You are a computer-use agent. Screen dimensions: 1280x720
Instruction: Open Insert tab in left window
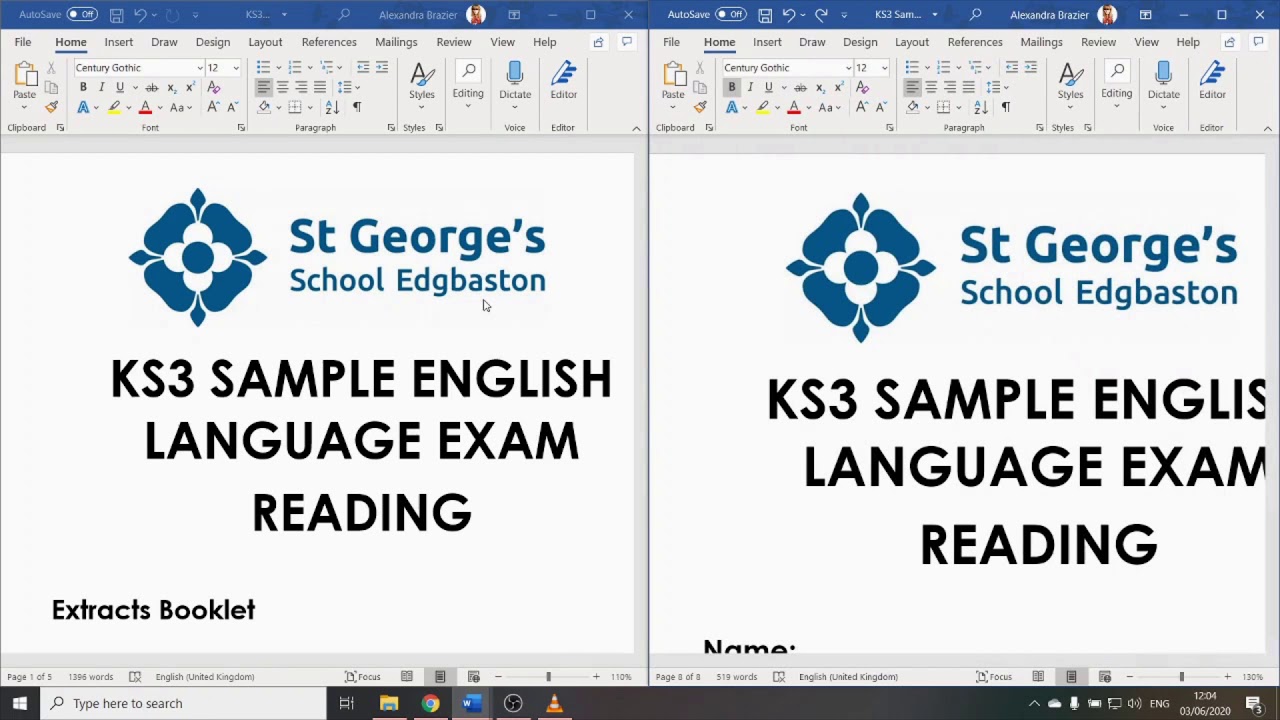(118, 42)
